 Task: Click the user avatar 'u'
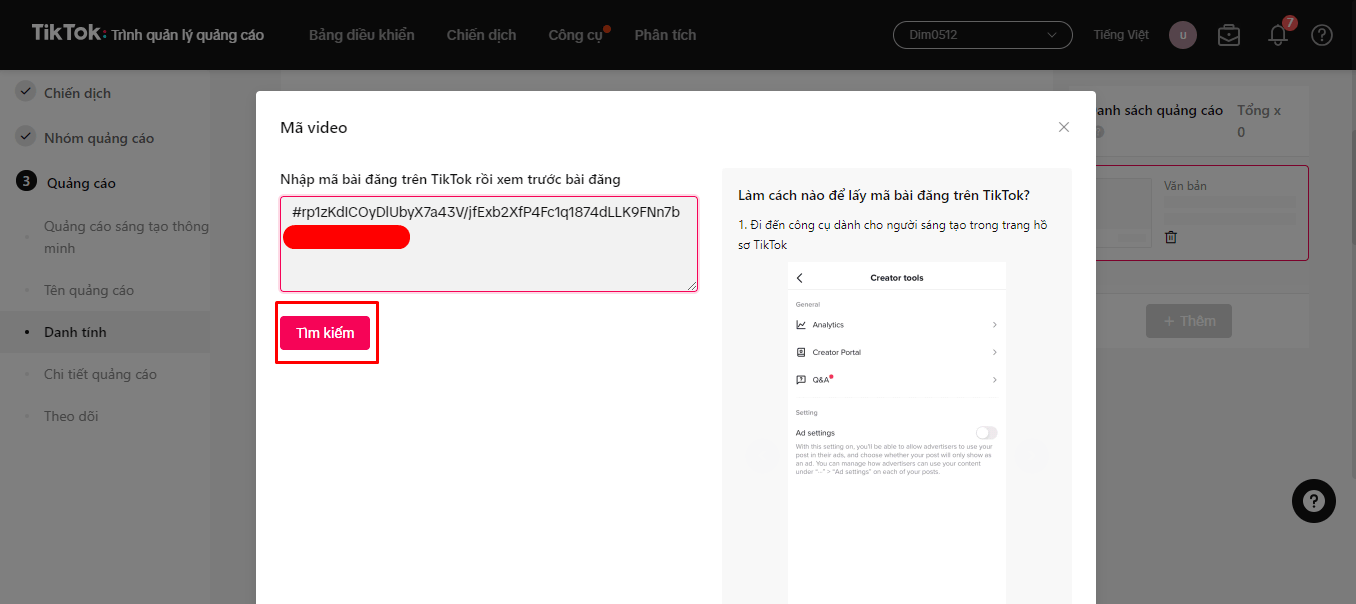coord(1183,35)
